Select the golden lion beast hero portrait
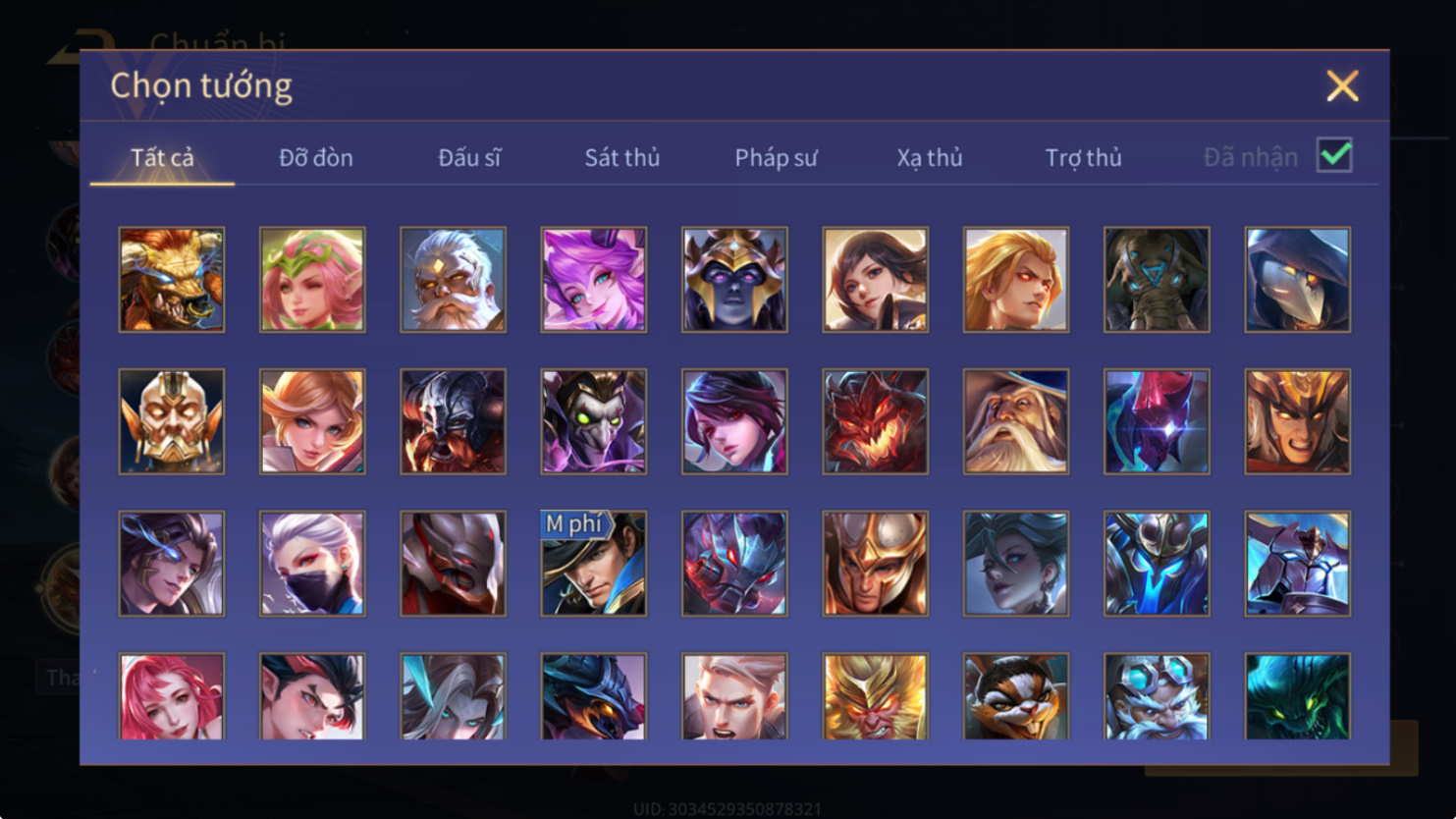 [x=172, y=280]
